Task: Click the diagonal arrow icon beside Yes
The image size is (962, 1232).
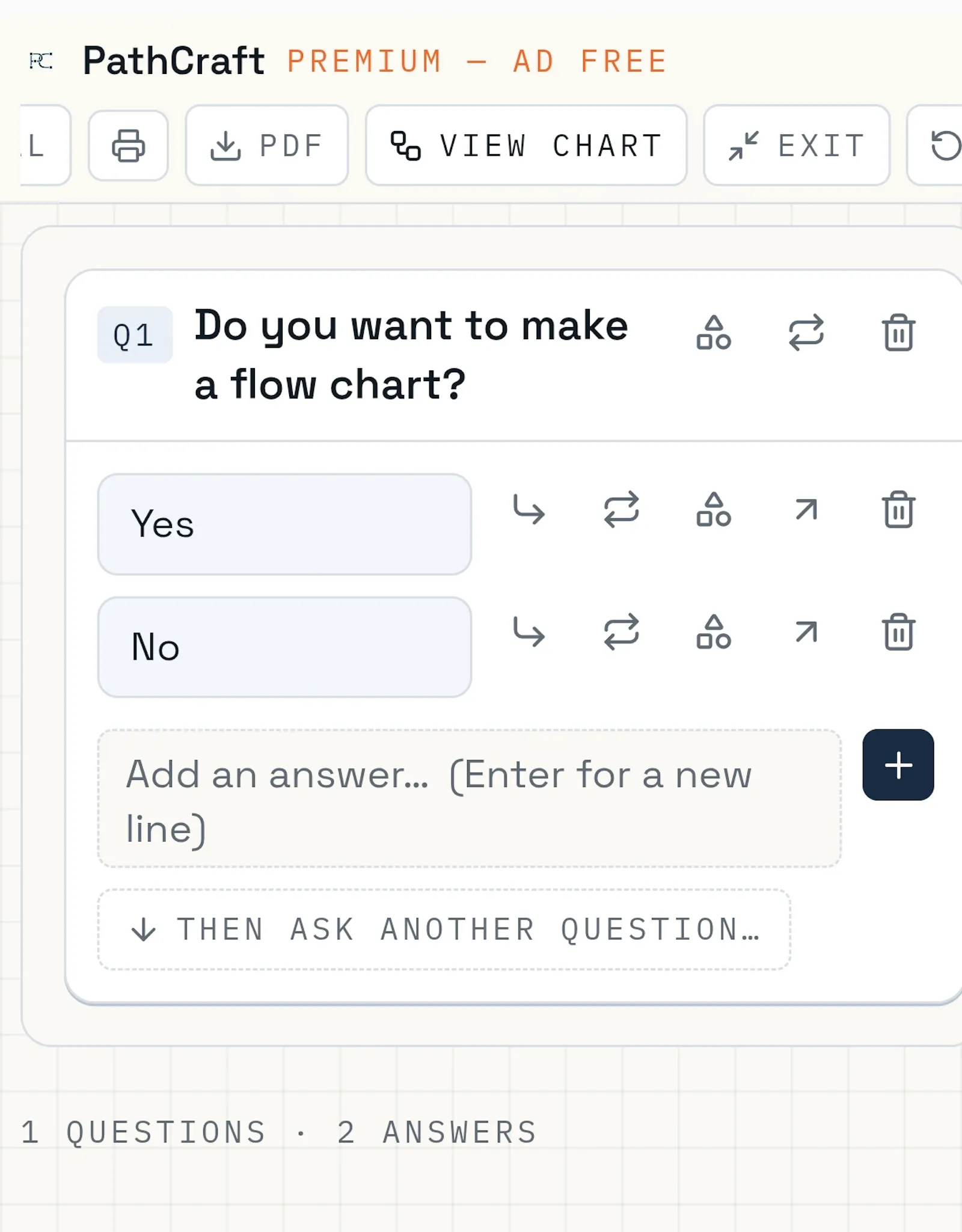Action: pyautogui.click(x=806, y=510)
